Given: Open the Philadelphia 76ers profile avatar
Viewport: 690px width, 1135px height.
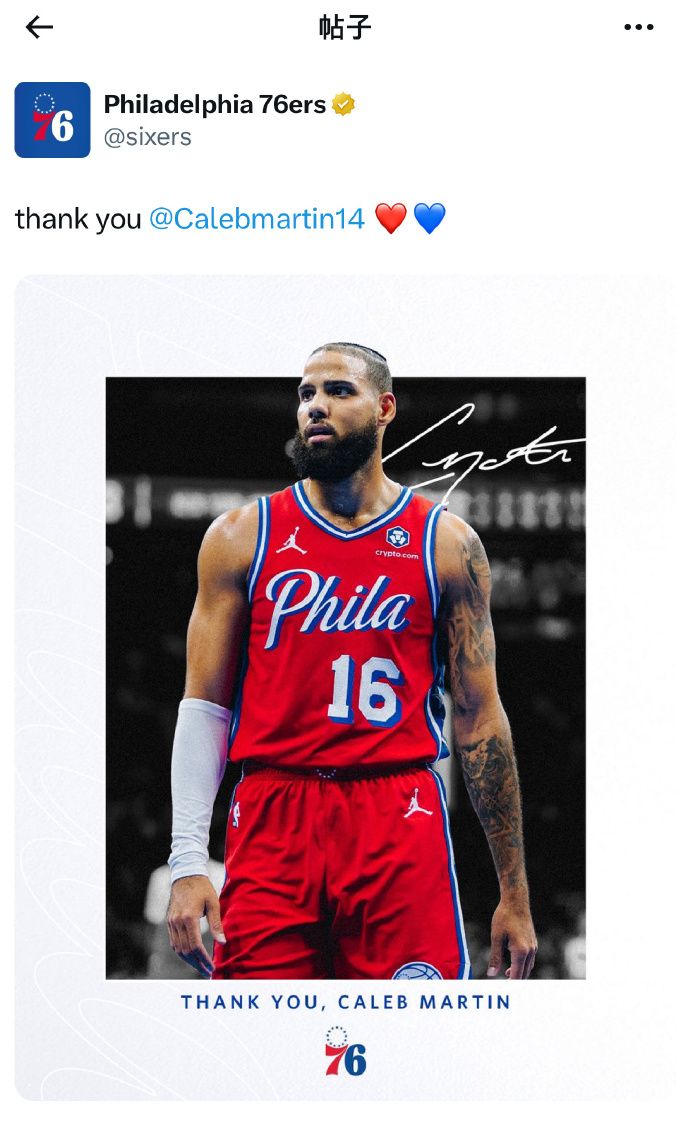Looking at the screenshot, I should click(x=52, y=119).
